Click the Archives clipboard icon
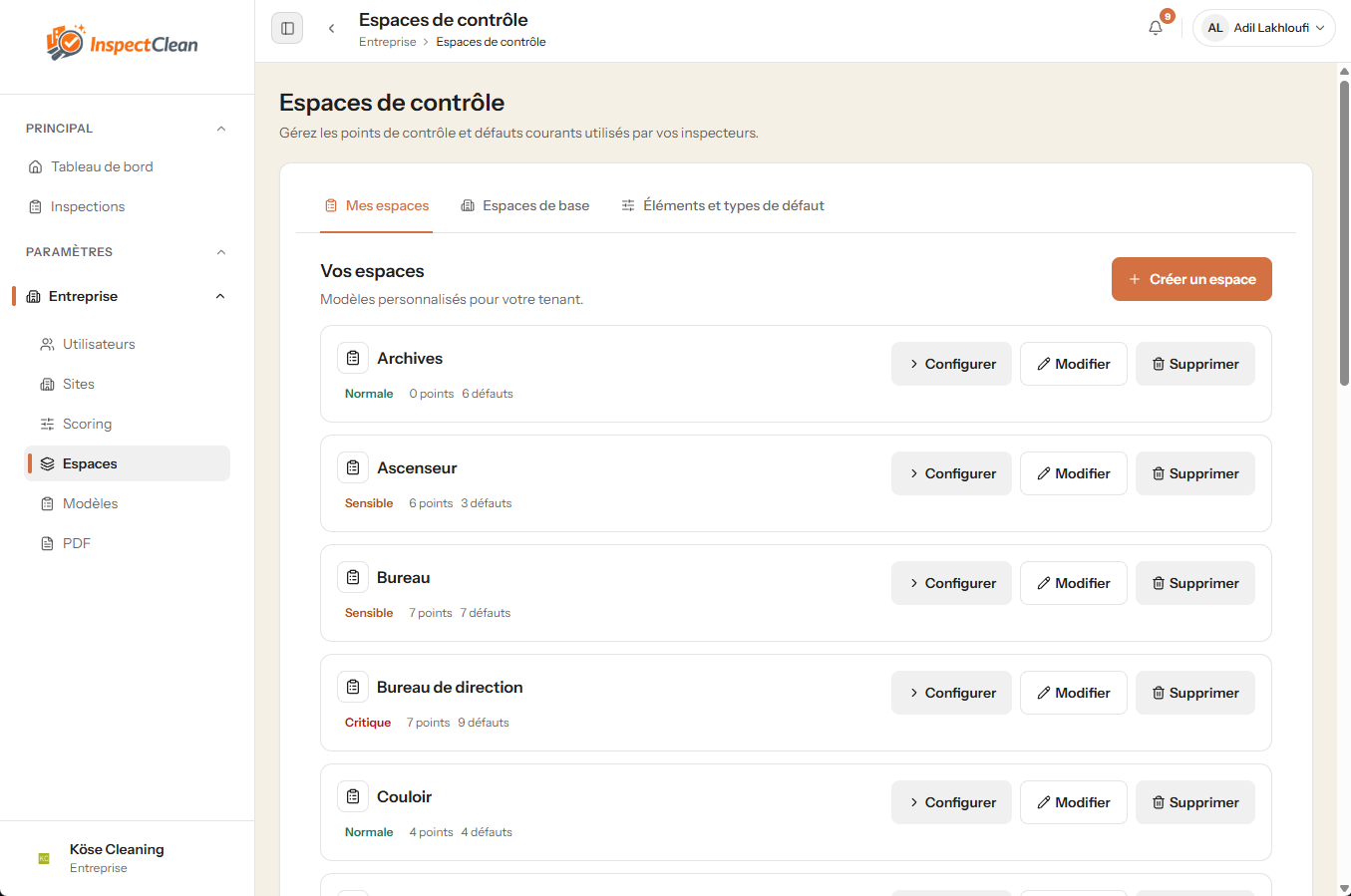The image size is (1351, 896). [x=353, y=358]
